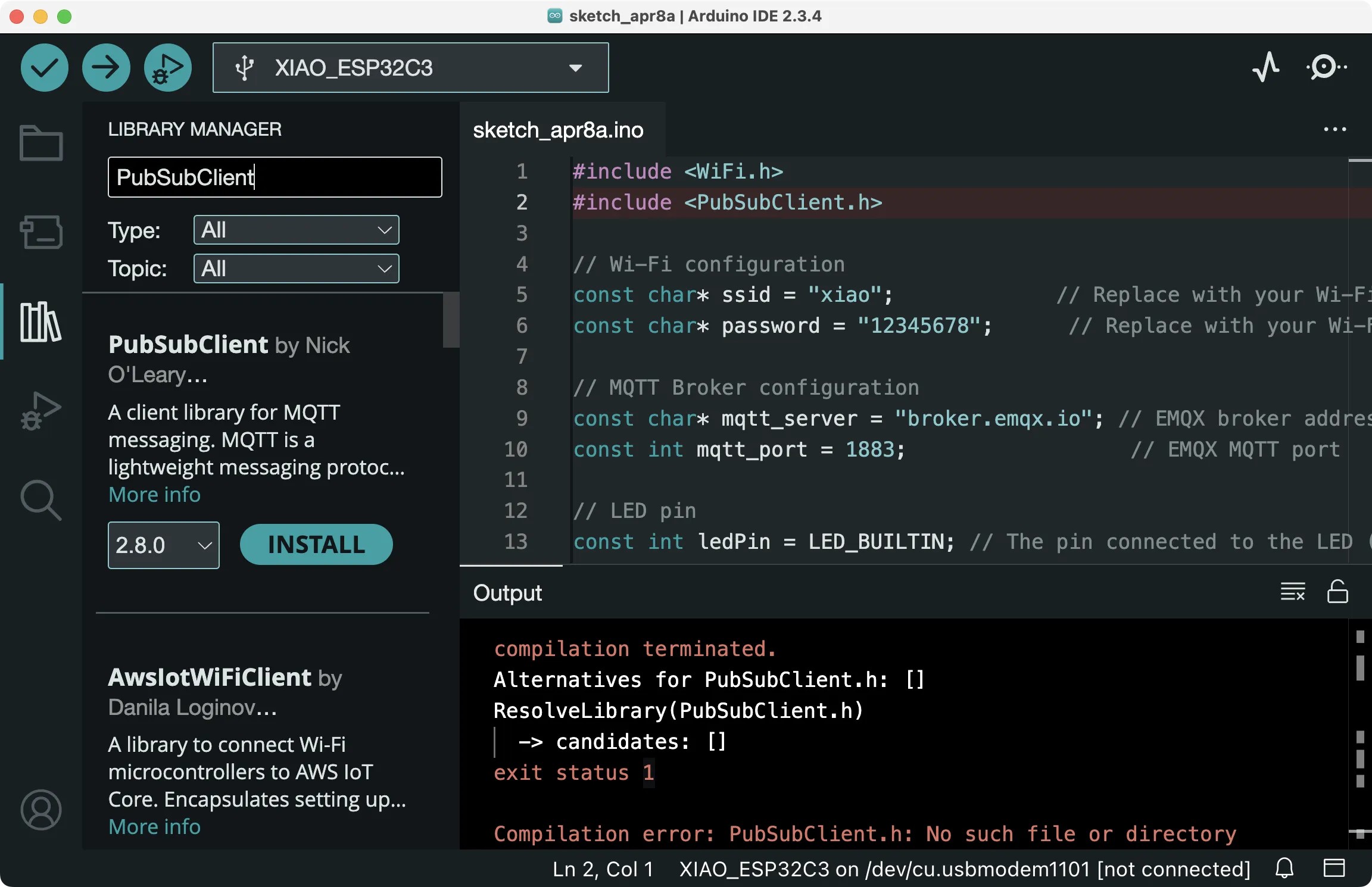
Task: Click the Verify checkmark button
Action: pos(45,68)
